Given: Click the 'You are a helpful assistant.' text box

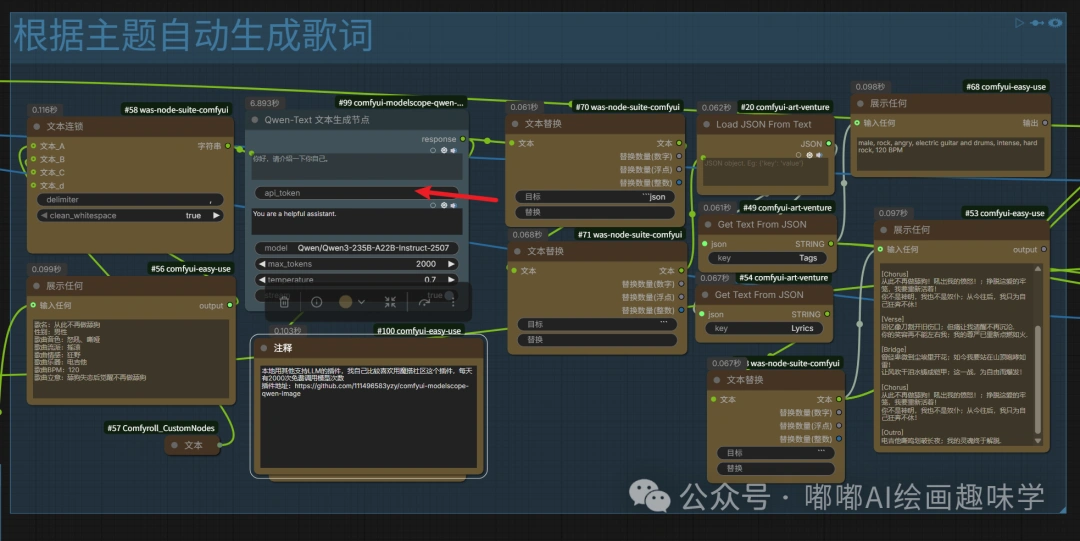Looking at the screenshot, I should [x=357, y=222].
